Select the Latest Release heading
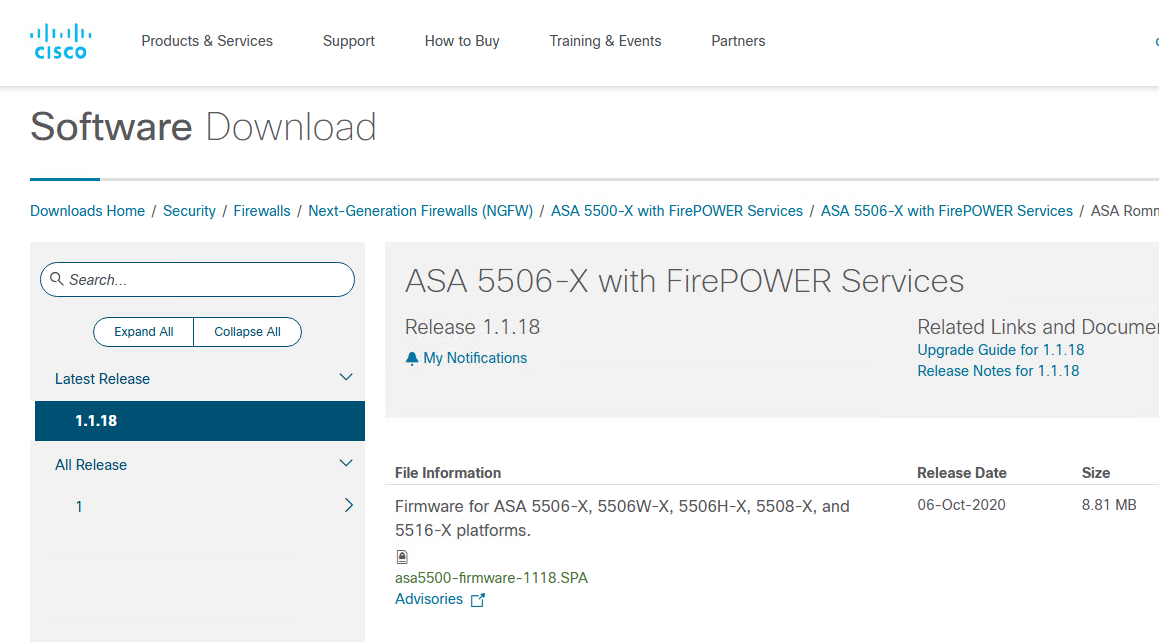Image resolution: width=1159 pixels, height=642 pixels. pyautogui.click(x=102, y=379)
